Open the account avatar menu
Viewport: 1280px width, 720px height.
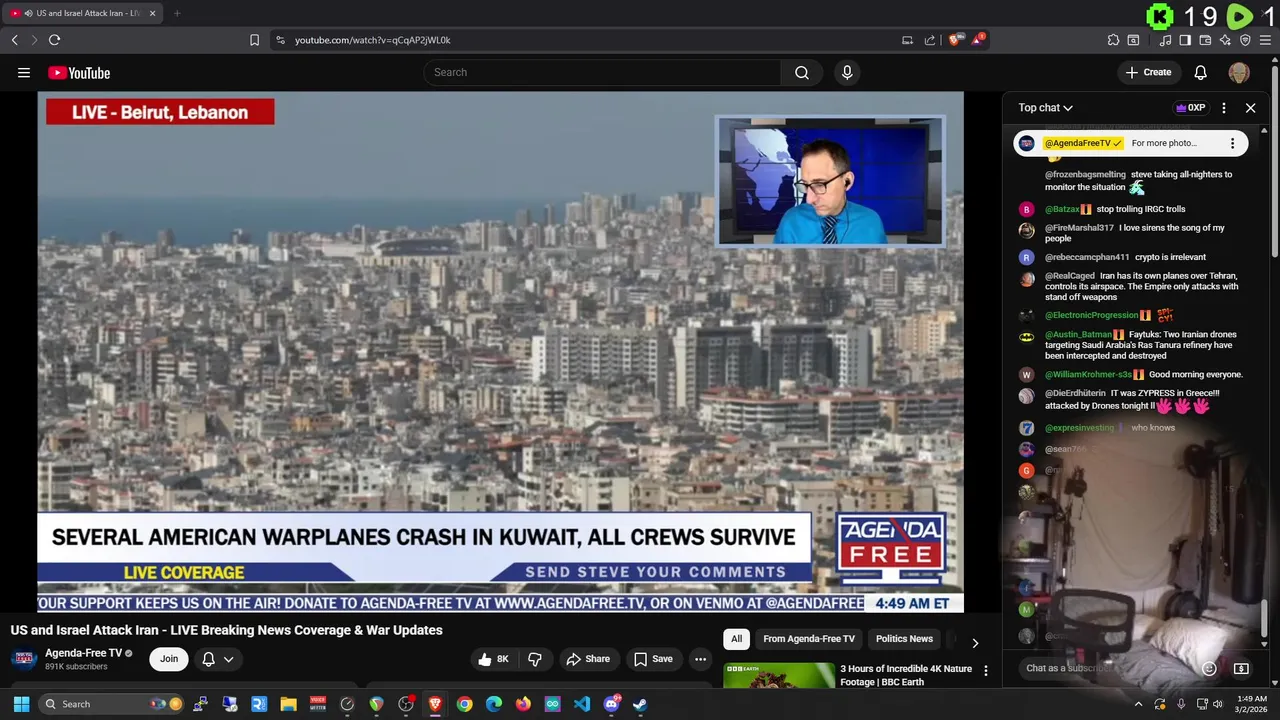[x=1239, y=72]
